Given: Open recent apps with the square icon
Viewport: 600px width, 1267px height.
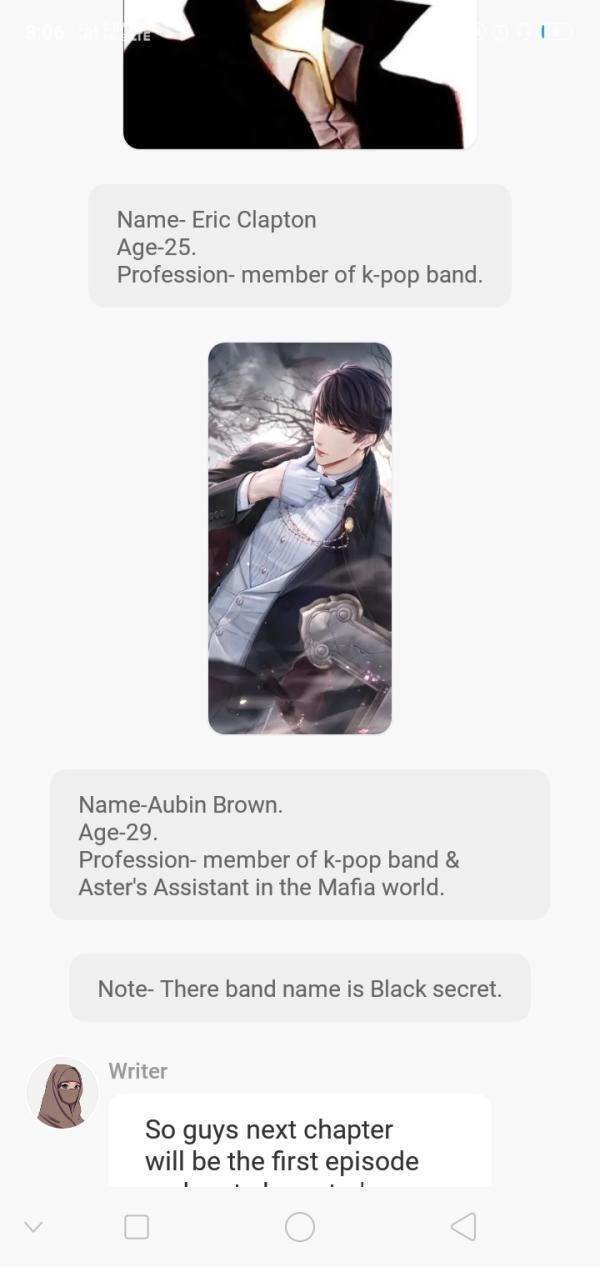Looking at the screenshot, I should (x=137, y=1227).
